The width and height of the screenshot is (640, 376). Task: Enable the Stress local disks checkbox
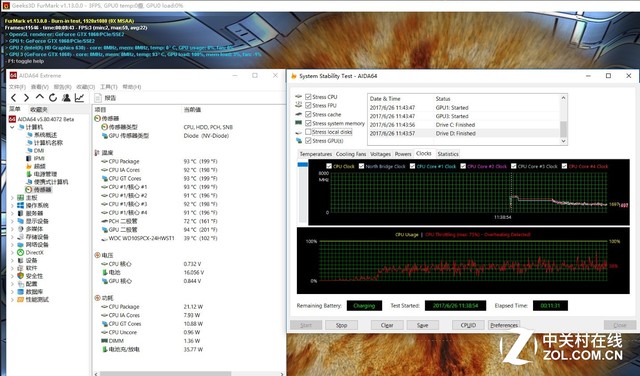click(308, 132)
